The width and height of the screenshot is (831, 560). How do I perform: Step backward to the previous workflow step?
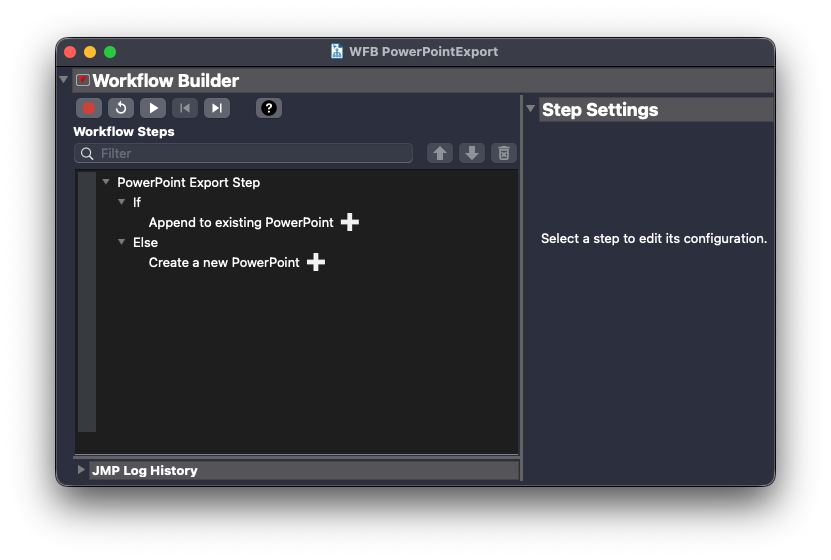(185, 108)
